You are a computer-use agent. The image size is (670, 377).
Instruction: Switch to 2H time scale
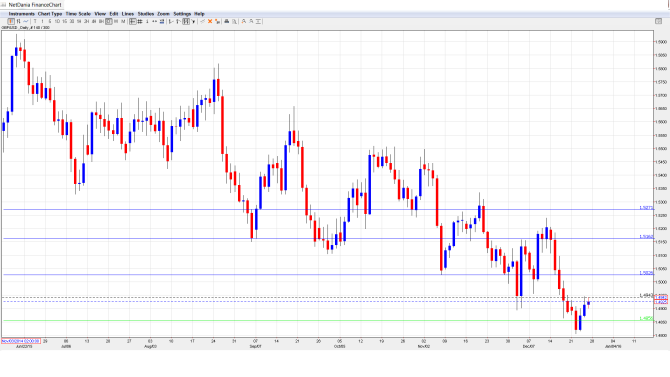click(x=86, y=21)
